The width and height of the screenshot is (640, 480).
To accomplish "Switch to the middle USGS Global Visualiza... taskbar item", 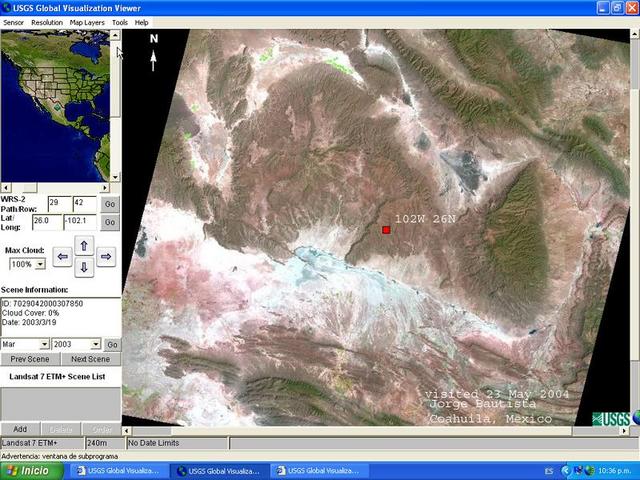I will pos(219,471).
